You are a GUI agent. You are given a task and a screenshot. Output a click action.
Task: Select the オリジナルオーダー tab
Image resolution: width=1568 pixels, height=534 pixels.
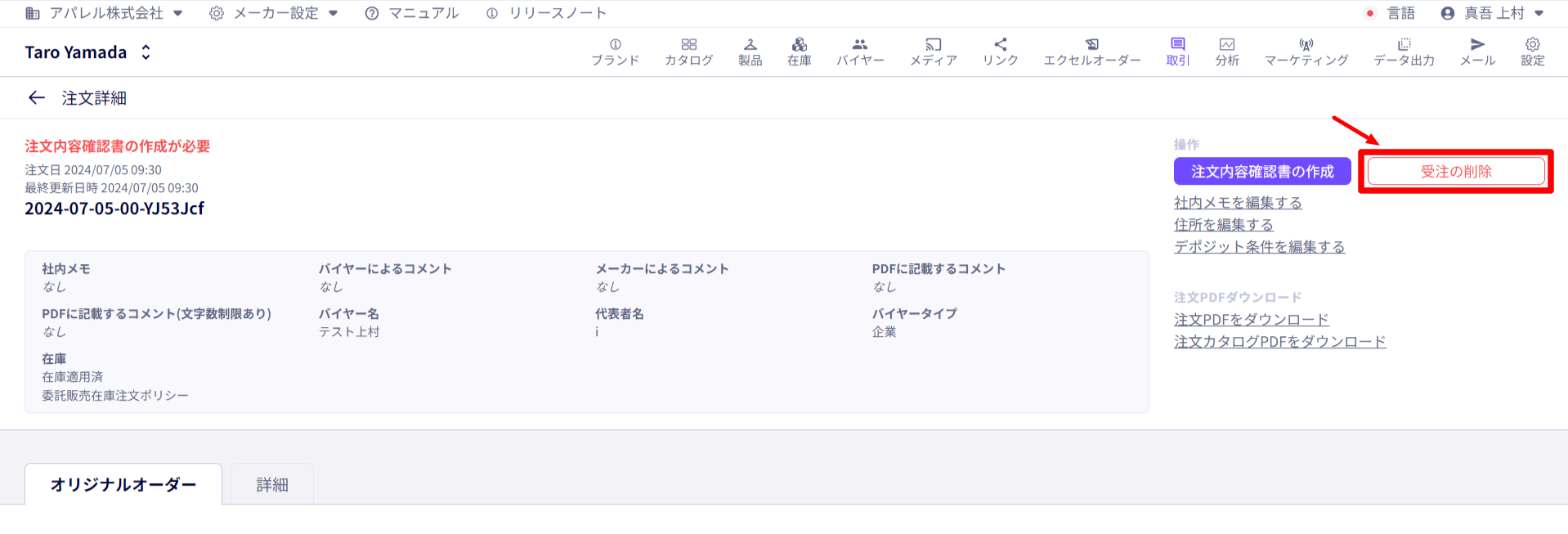pyautogui.click(x=123, y=484)
